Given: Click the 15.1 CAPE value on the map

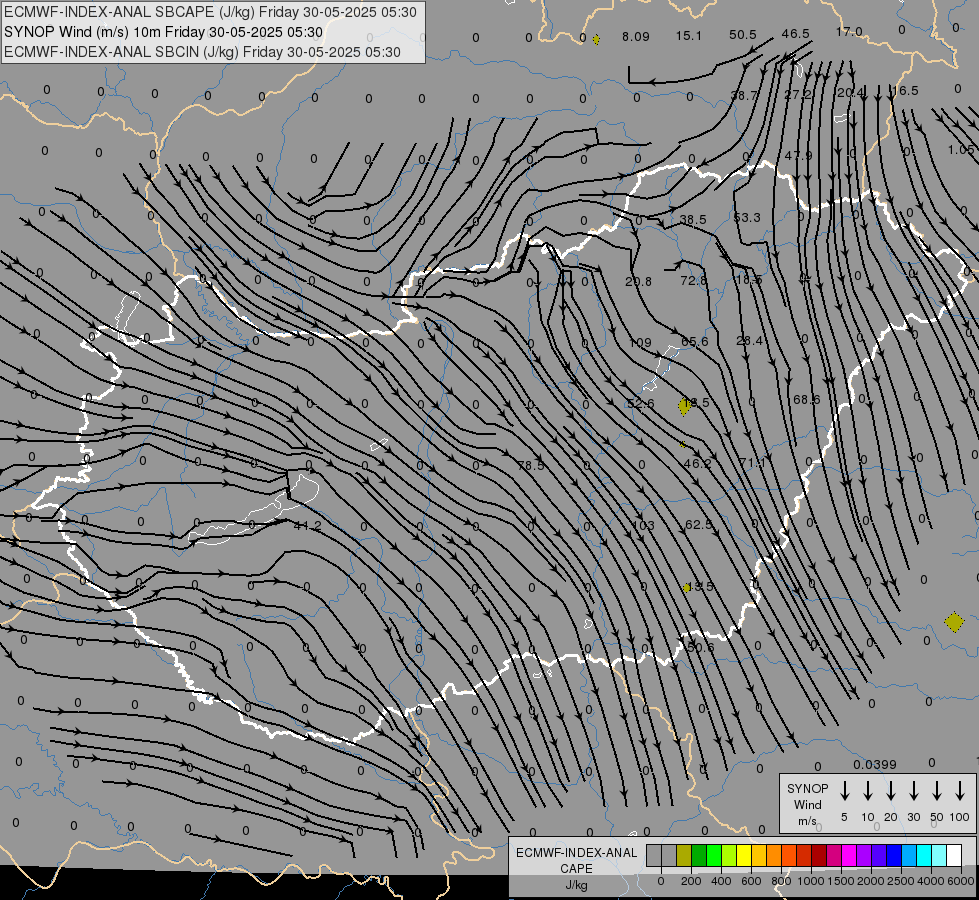Looking at the screenshot, I should click(689, 36).
